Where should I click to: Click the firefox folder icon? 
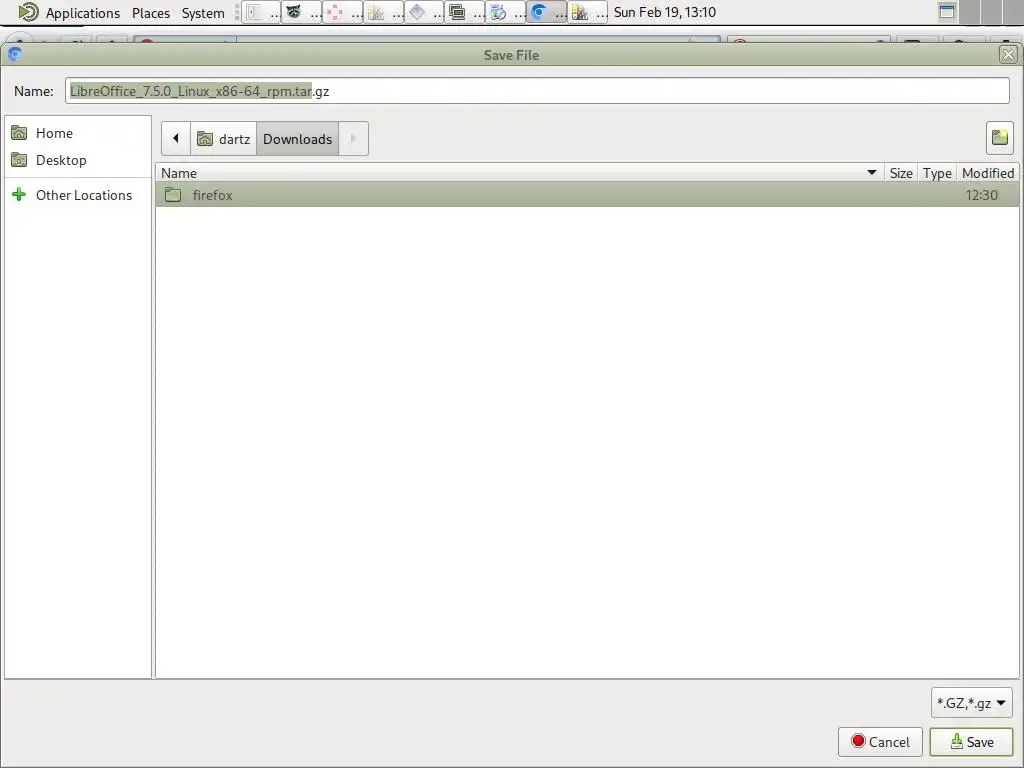point(173,195)
